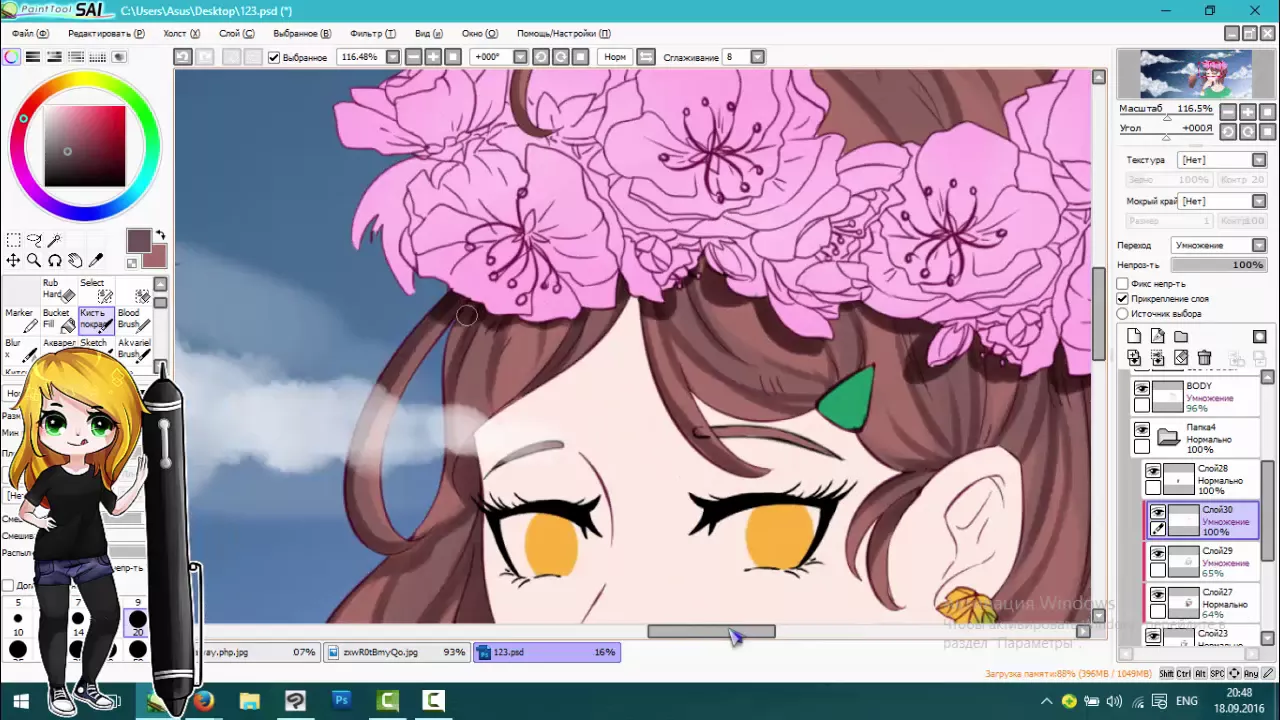Toggle the Выбранное checkbox
The width and height of the screenshot is (1280, 720).
click(x=274, y=58)
